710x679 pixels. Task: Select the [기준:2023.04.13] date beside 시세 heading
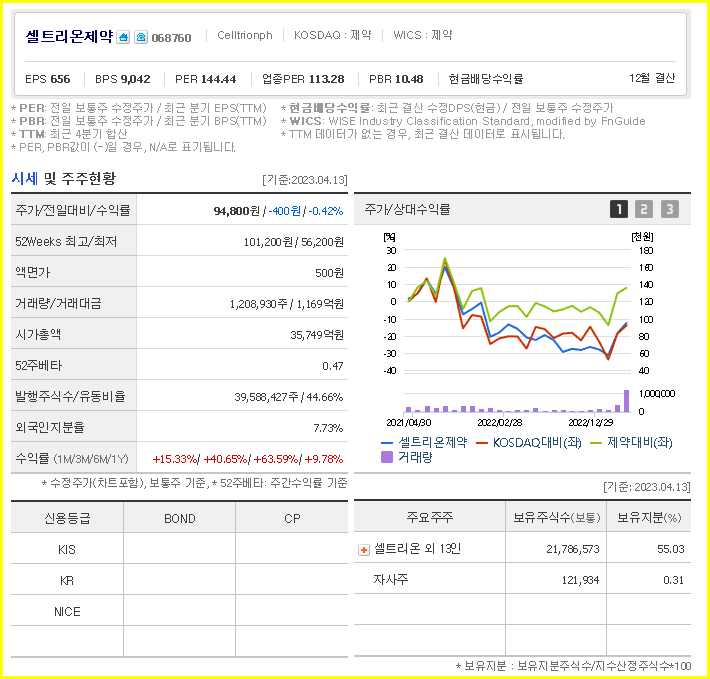click(305, 180)
